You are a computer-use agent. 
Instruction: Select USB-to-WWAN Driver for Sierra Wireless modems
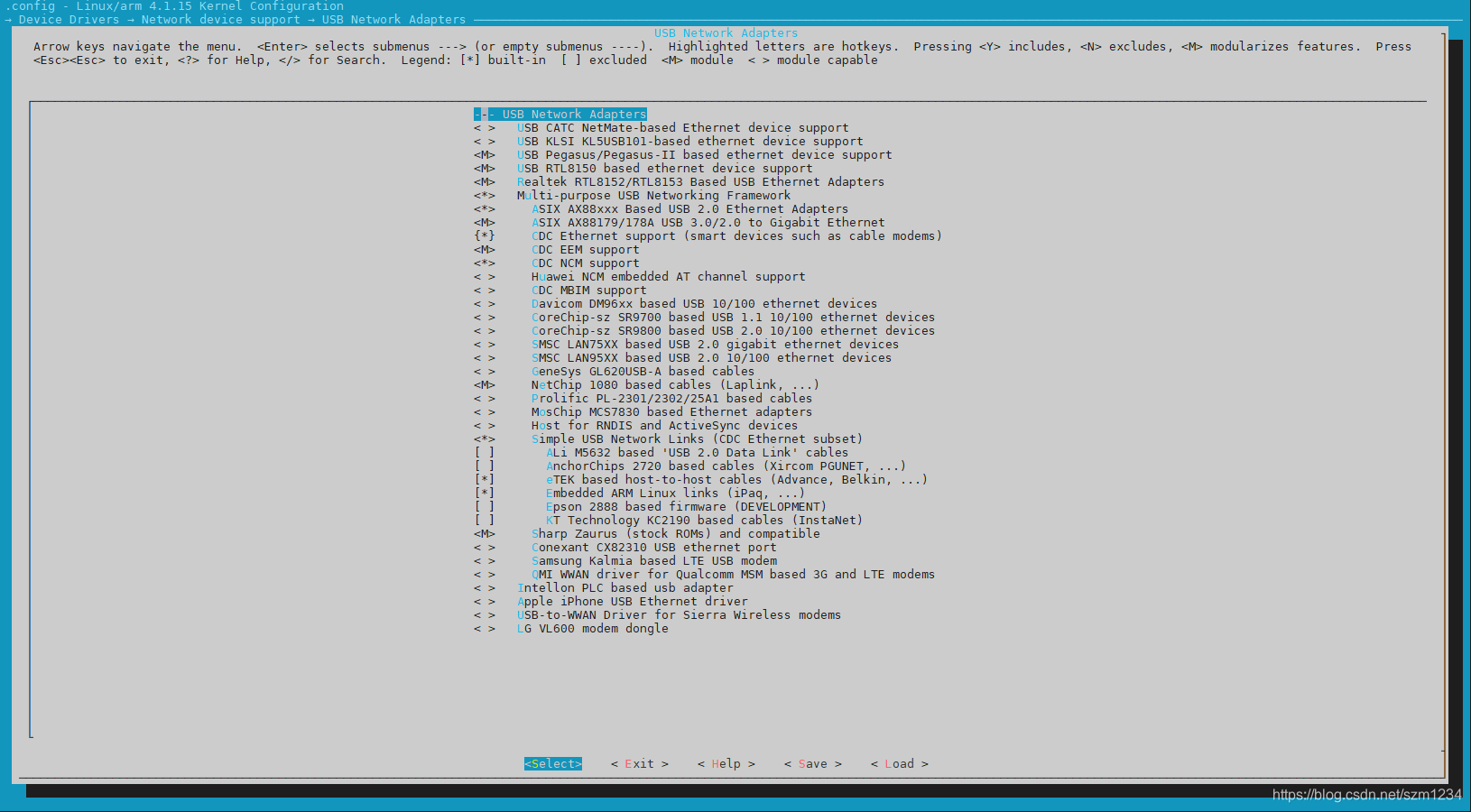680,615
